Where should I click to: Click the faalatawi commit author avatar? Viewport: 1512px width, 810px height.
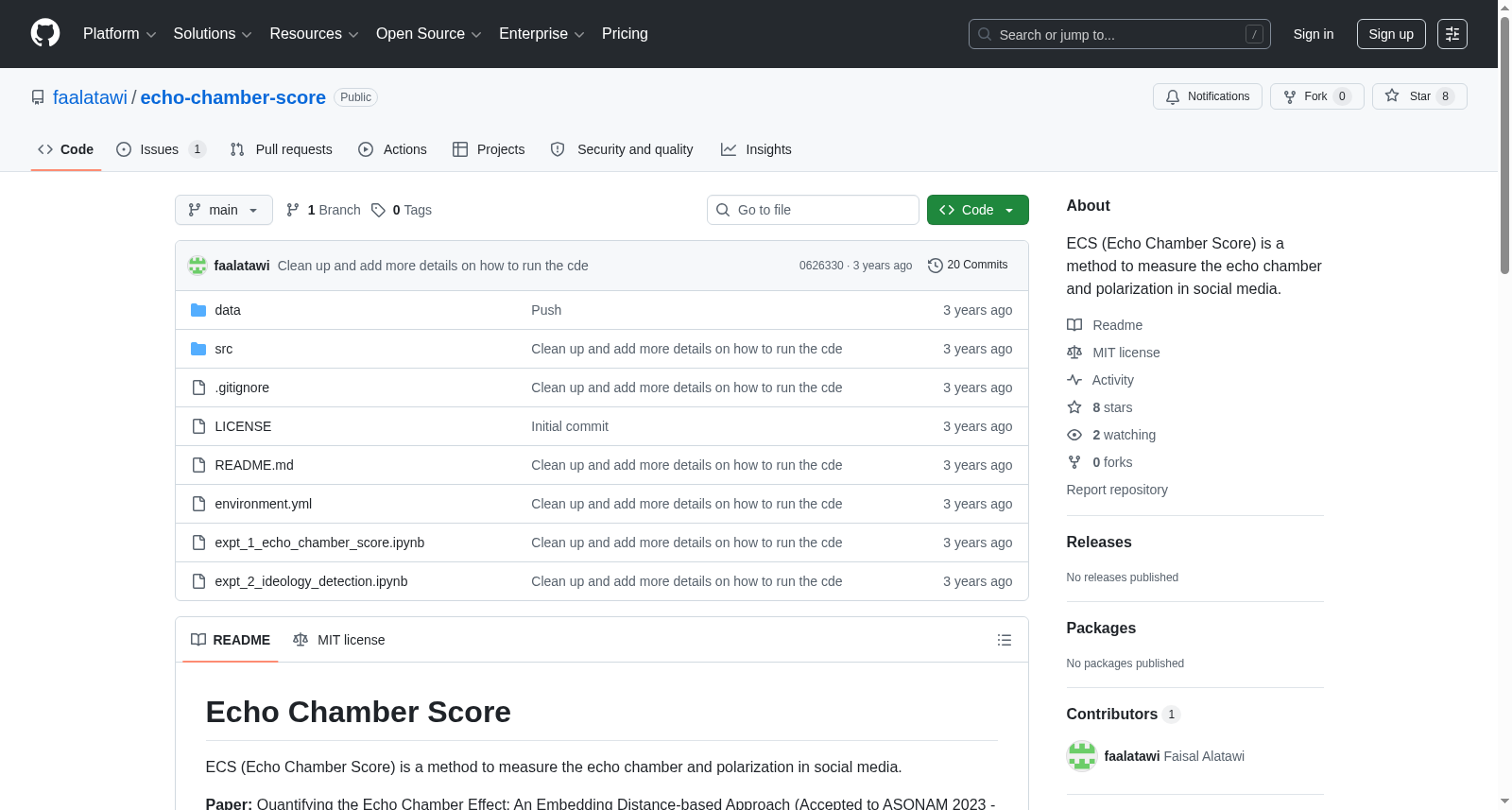(x=198, y=266)
